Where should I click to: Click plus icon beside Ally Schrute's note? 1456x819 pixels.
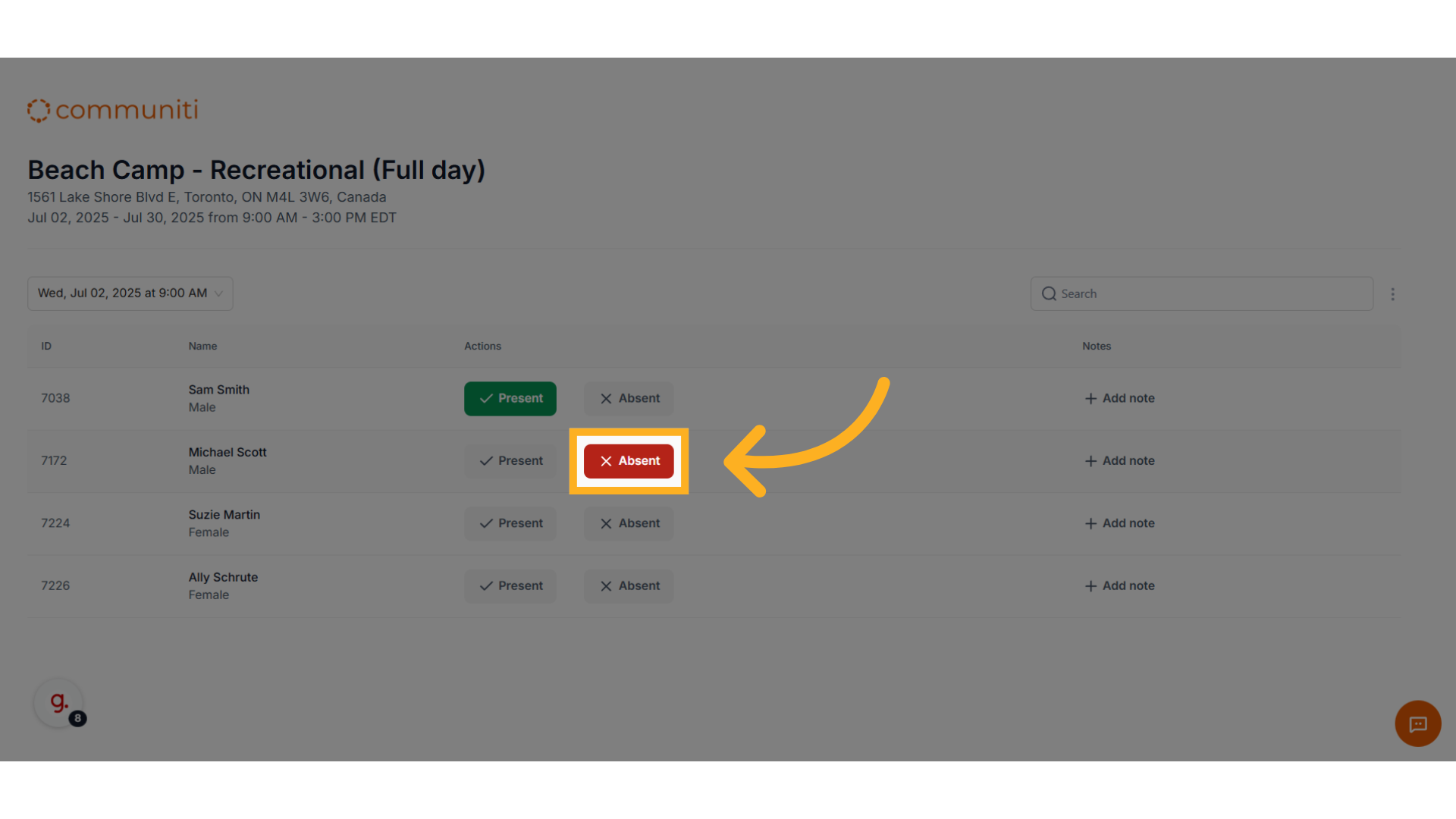click(1090, 586)
